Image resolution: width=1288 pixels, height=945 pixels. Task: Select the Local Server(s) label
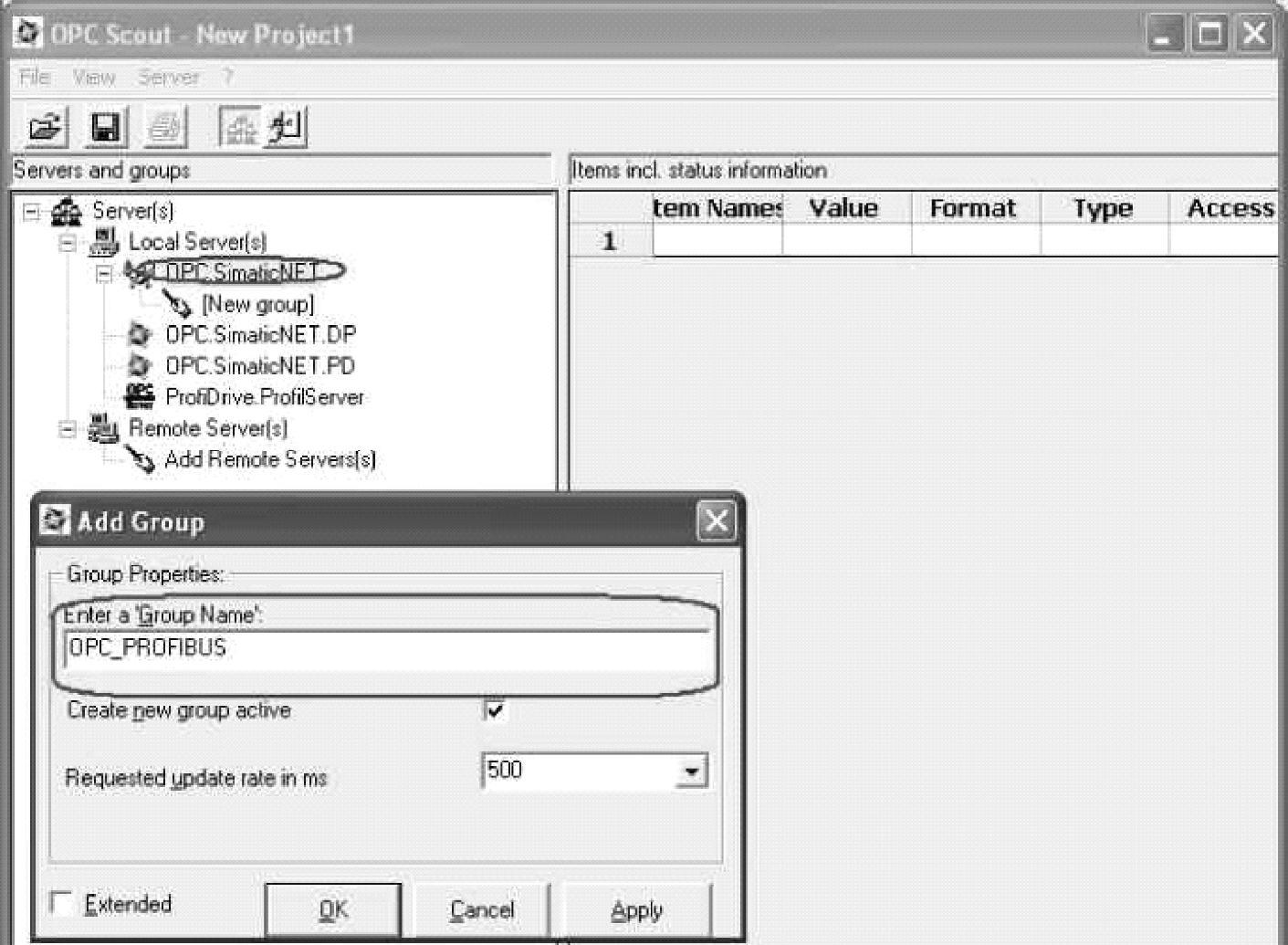197,242
